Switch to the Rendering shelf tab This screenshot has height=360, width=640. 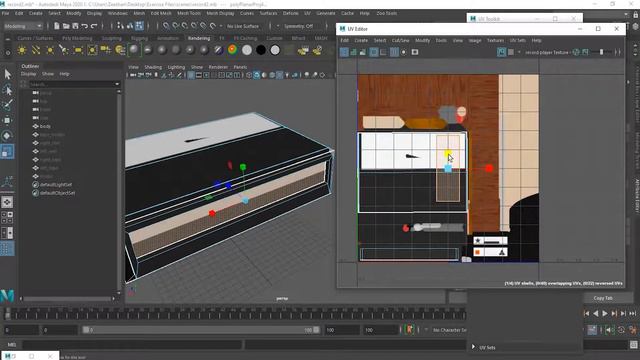click(x=199, y=38)
